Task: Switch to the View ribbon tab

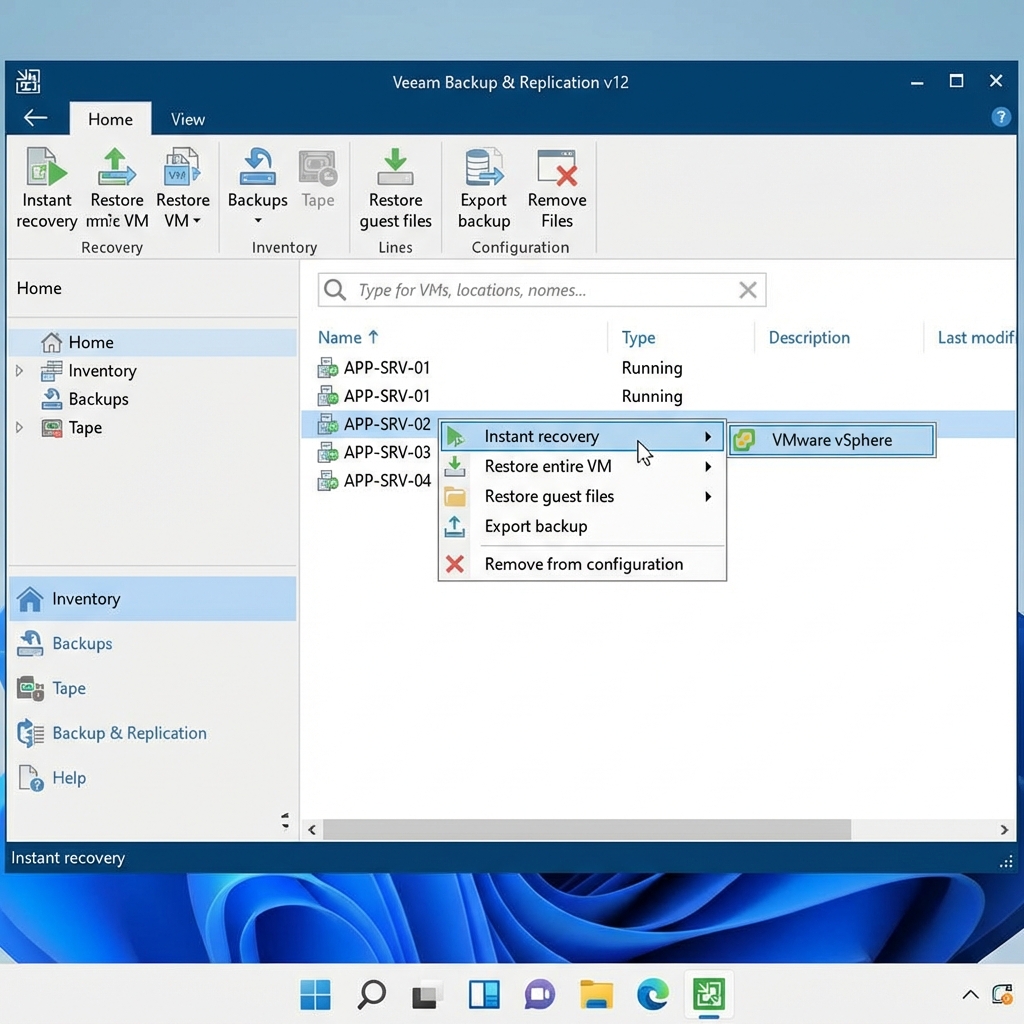Action: point(187,119)
